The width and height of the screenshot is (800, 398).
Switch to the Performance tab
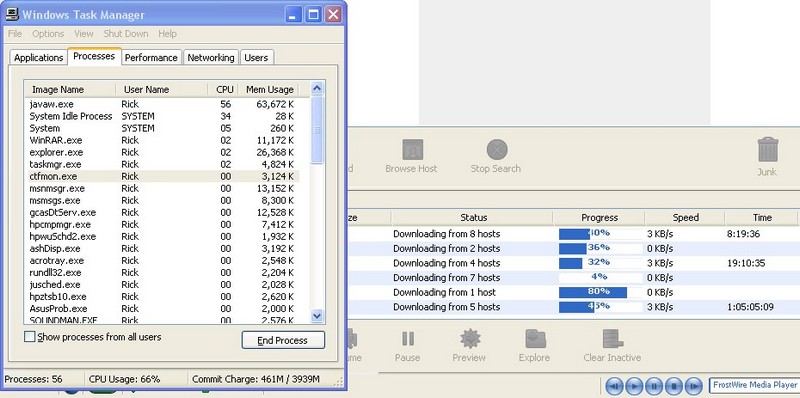pos(151,58)
